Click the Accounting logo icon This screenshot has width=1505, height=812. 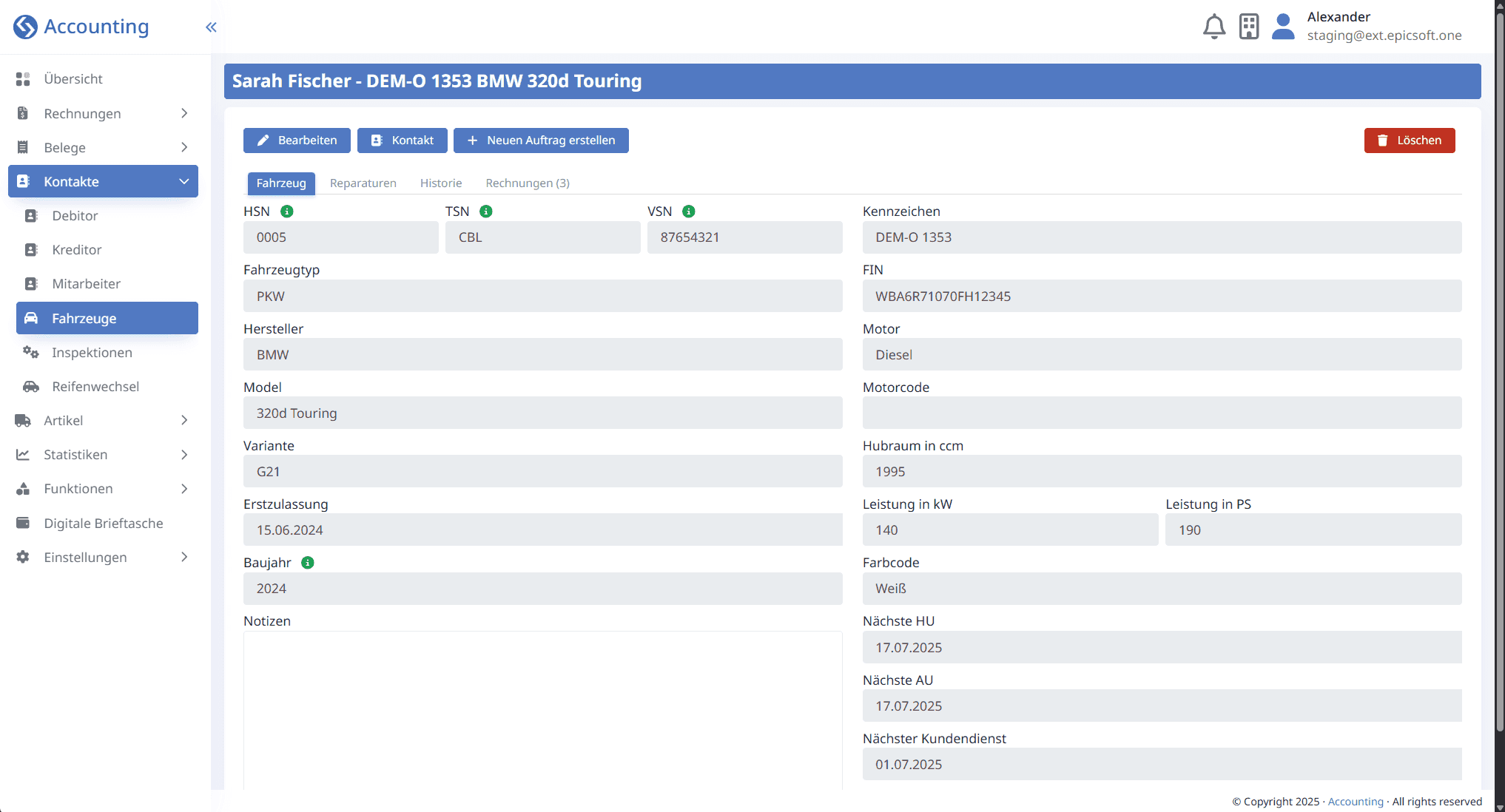25,27
